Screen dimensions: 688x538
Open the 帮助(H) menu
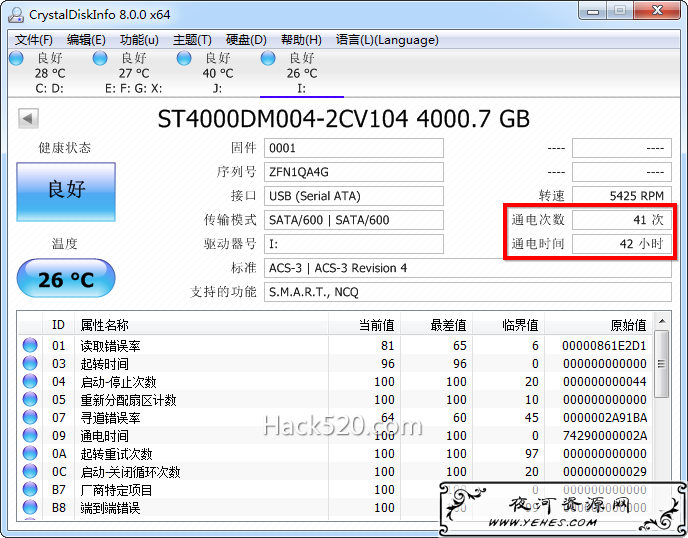click(301, 40)
